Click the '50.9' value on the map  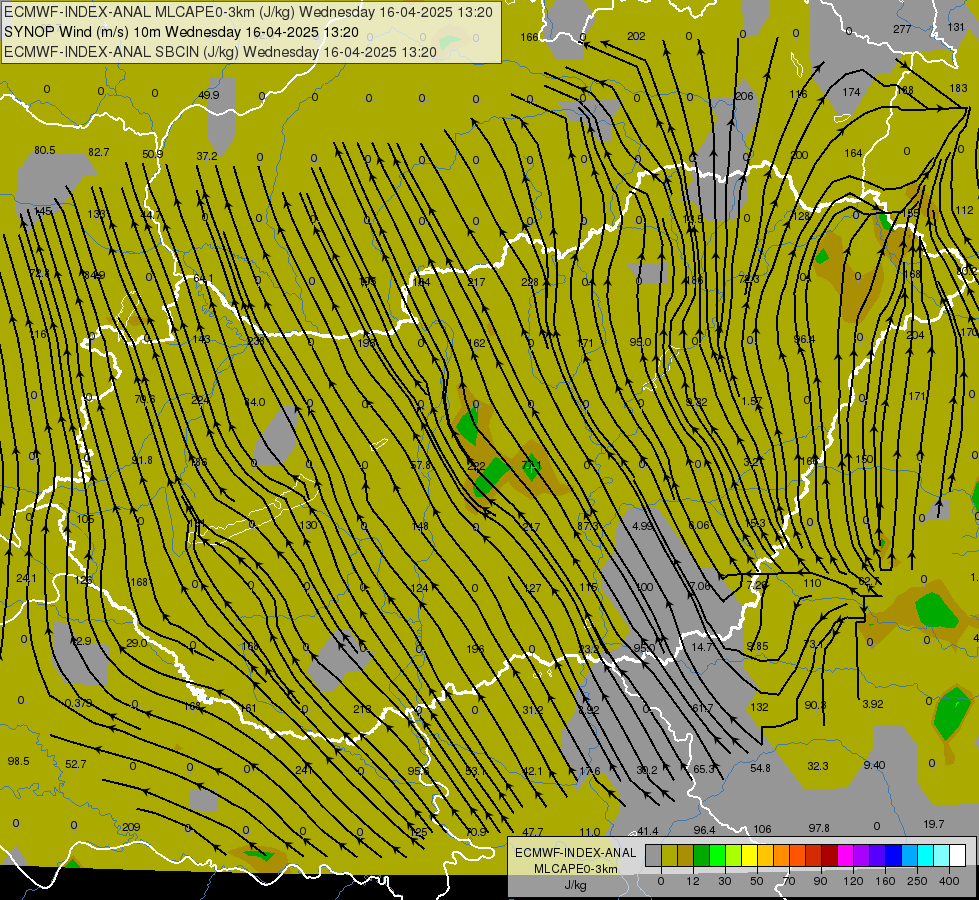point(152,154)
